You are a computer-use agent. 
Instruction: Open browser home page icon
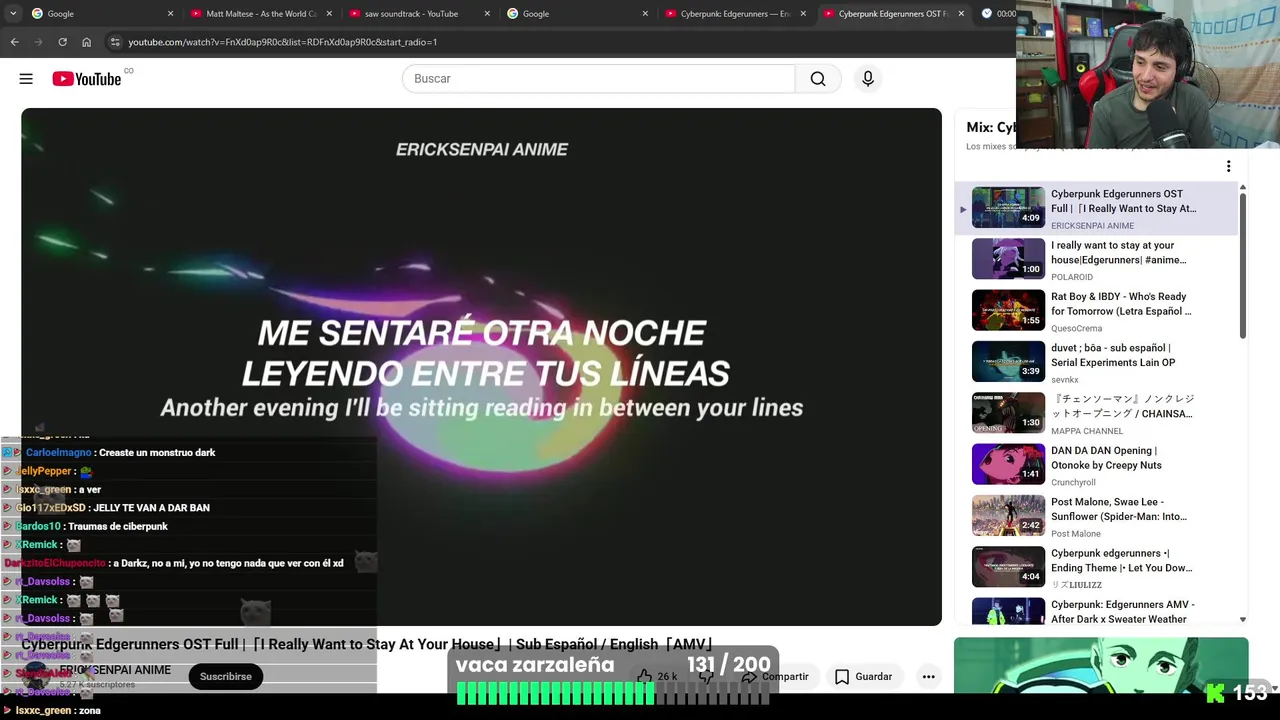pos(86,42)
